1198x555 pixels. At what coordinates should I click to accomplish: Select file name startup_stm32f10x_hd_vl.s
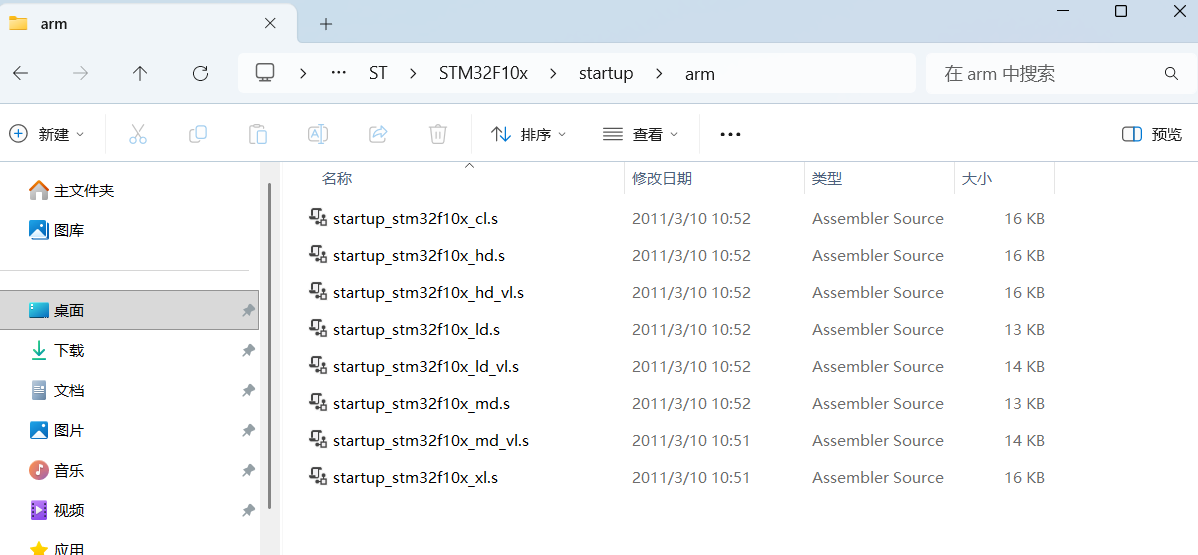(428, 293)
